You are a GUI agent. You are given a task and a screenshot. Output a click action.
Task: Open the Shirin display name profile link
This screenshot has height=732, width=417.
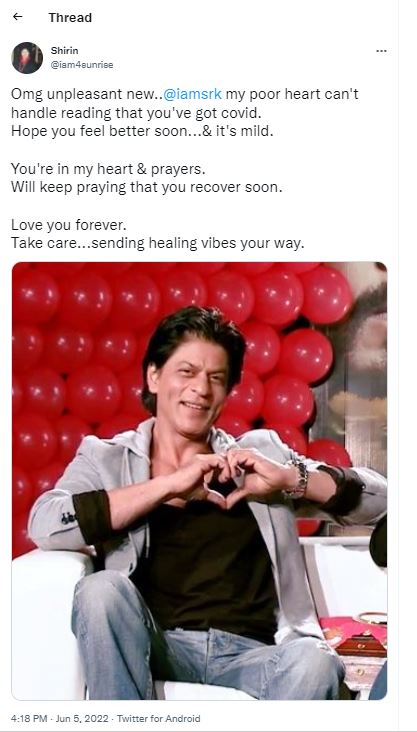[x=64, y=51]
